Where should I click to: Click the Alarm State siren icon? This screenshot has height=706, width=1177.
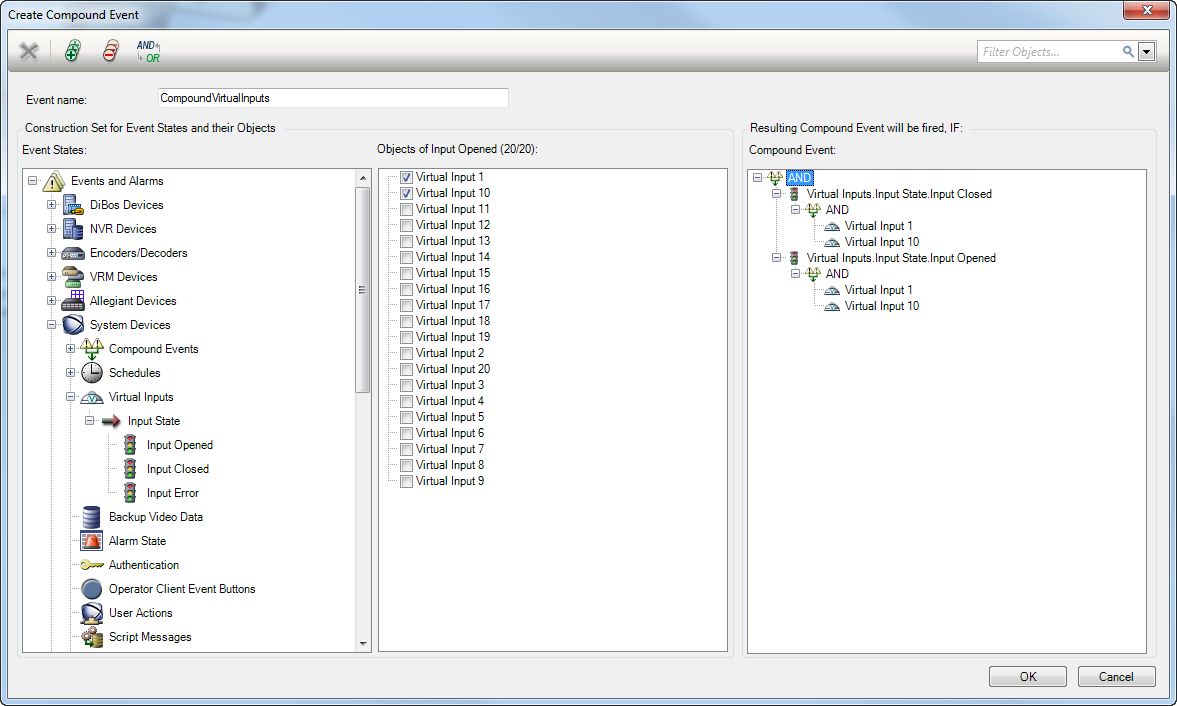click(x=92, y=541)
